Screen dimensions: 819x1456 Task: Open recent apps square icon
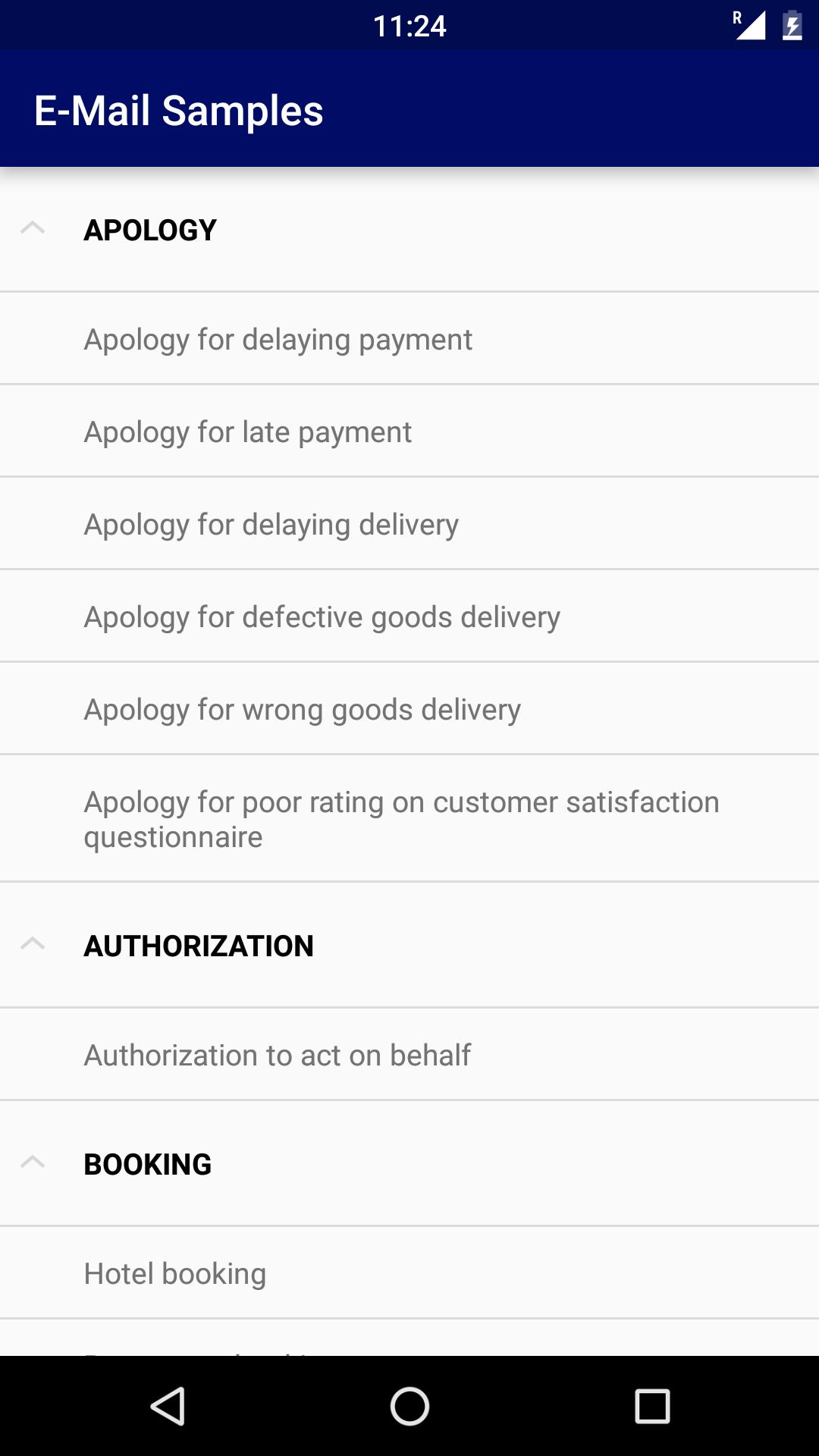point(652,1407)
